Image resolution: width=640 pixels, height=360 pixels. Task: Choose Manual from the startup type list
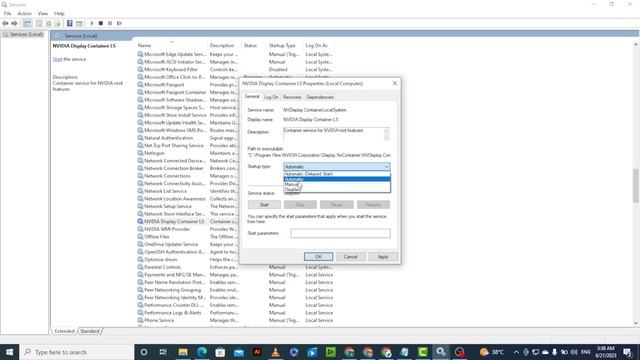(337, 184)
